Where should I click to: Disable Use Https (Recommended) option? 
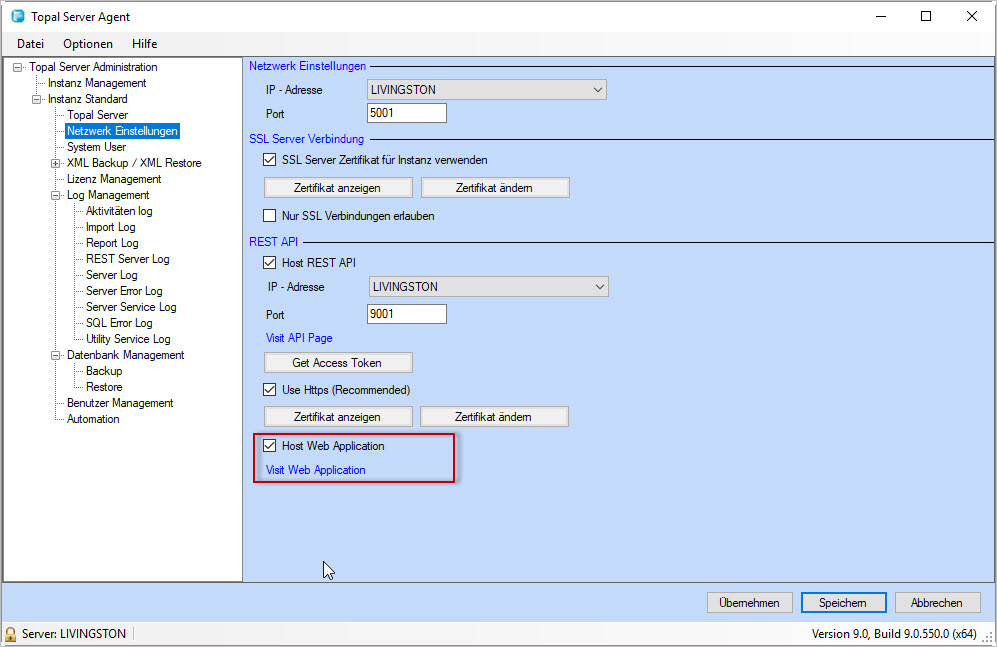[269, 390]
